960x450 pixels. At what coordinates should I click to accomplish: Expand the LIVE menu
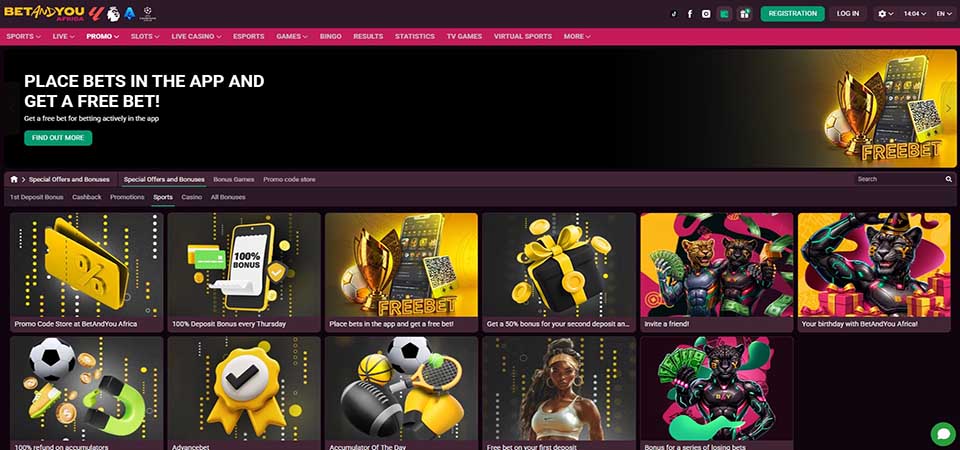click(64, 37)
